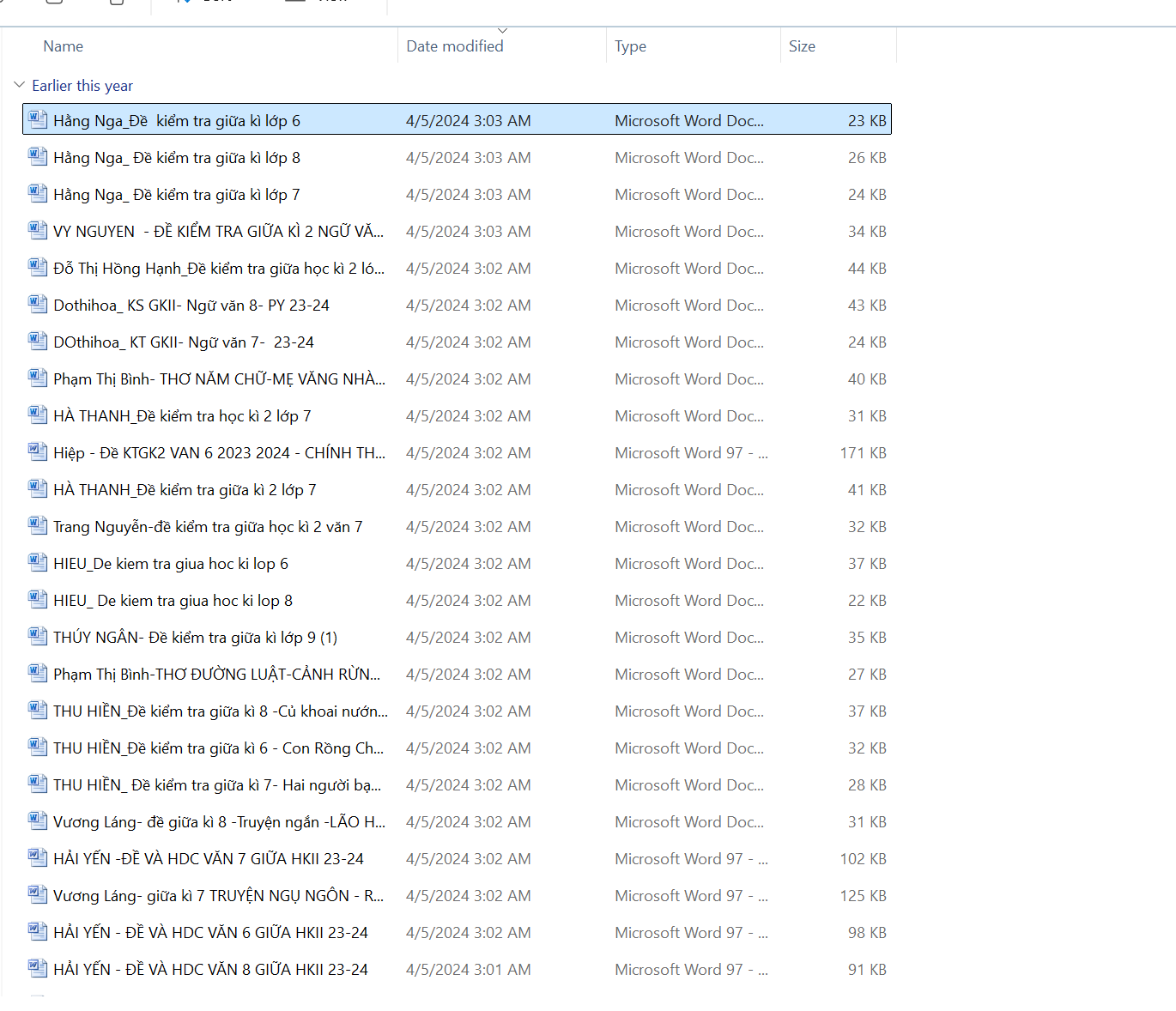Click the 91 KB size cell
Screen dimensions: 1176x1011
click(867, 970)
